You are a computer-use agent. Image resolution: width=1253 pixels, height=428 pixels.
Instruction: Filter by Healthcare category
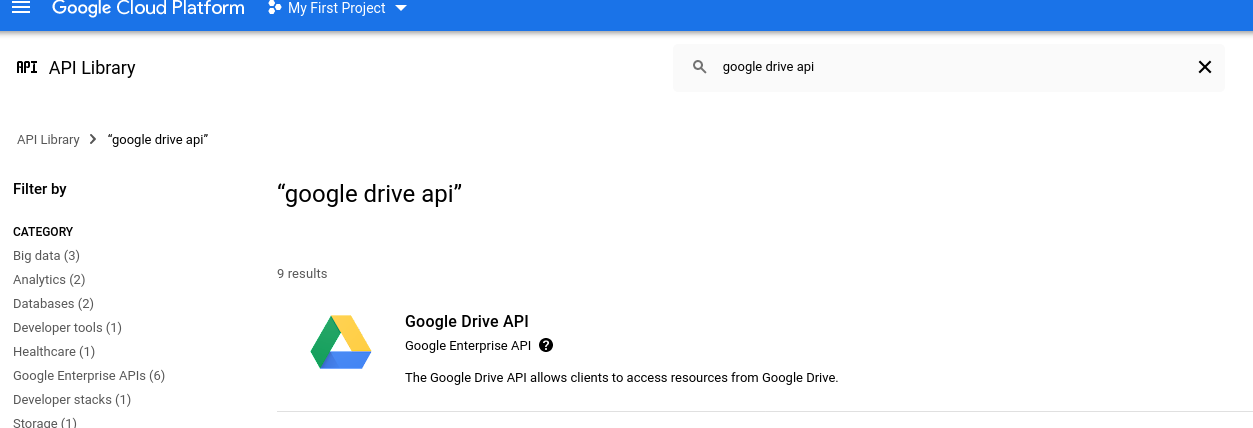(54, 352)
